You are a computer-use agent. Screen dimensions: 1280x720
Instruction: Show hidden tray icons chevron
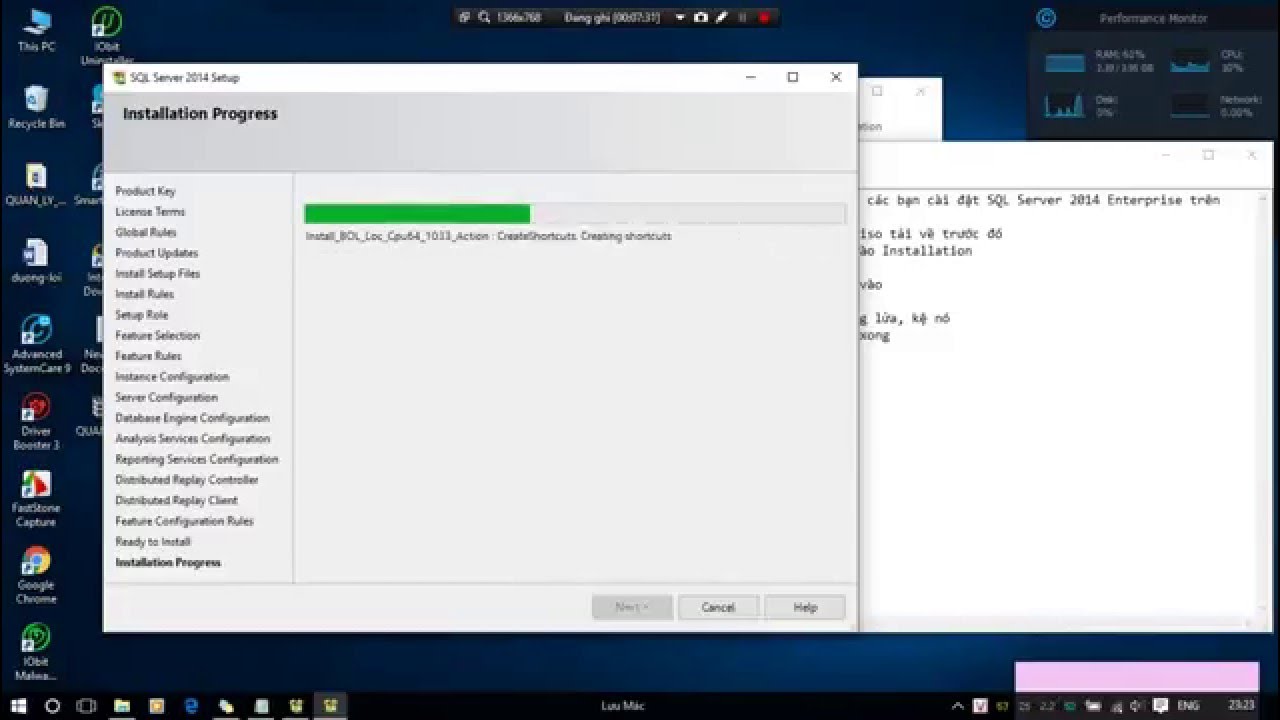pyautogui.click(x=959, y=705)
